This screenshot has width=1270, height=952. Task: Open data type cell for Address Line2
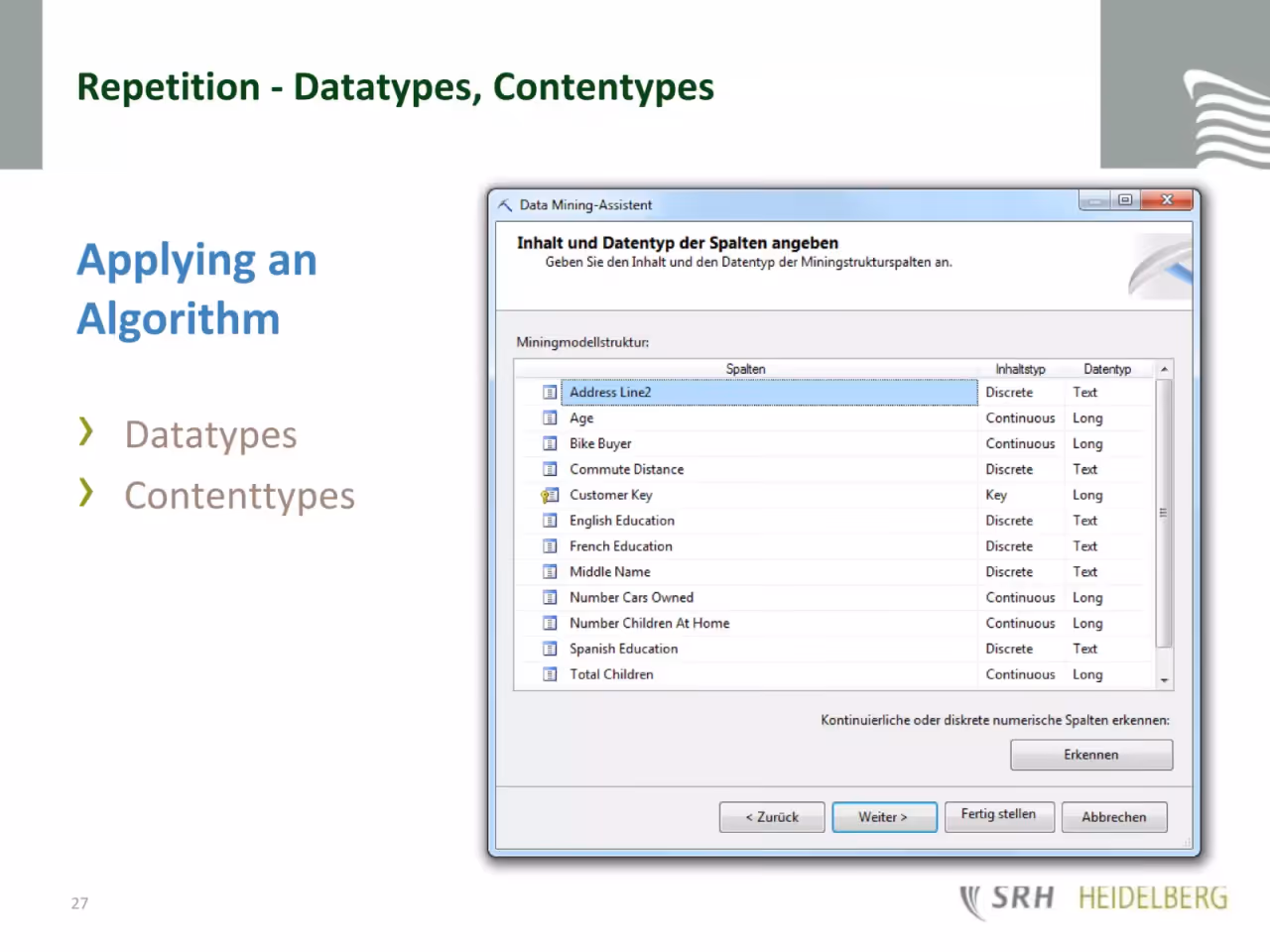click(x=1109, y=393)
